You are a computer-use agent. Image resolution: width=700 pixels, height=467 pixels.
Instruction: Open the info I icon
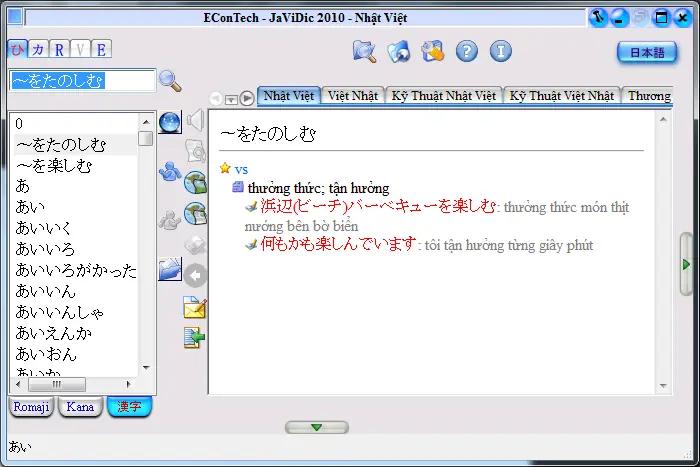tap(501, 51)
